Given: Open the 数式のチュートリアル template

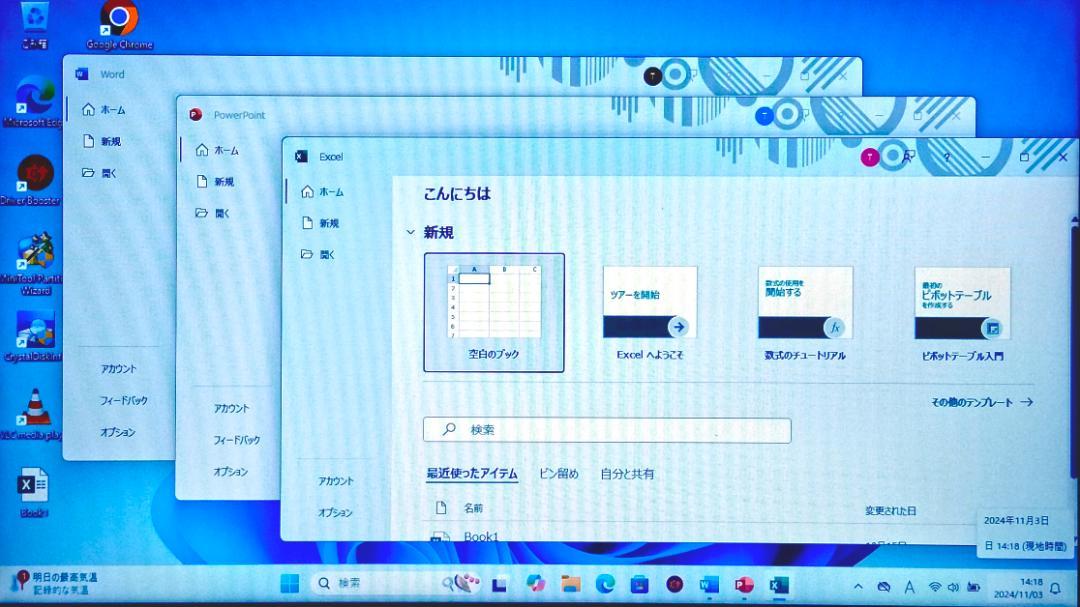Looking at the screenshot, I should [x=805, y=313].
